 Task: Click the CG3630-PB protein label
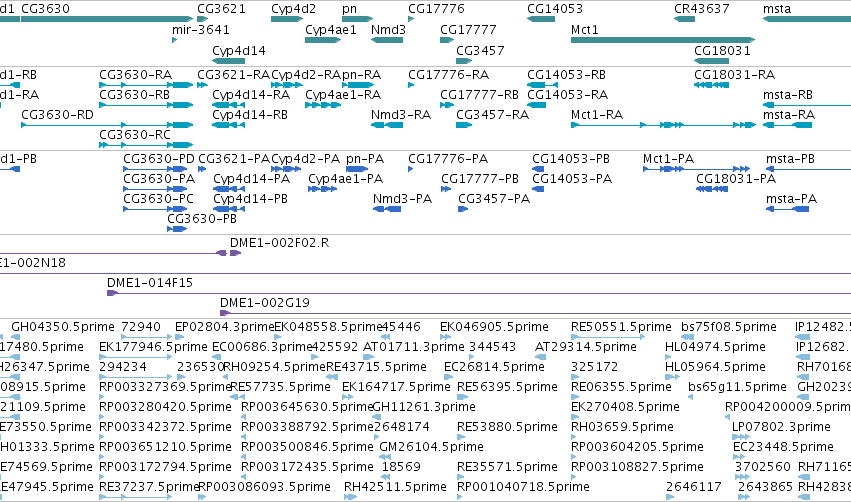click(x=201, y=218)
